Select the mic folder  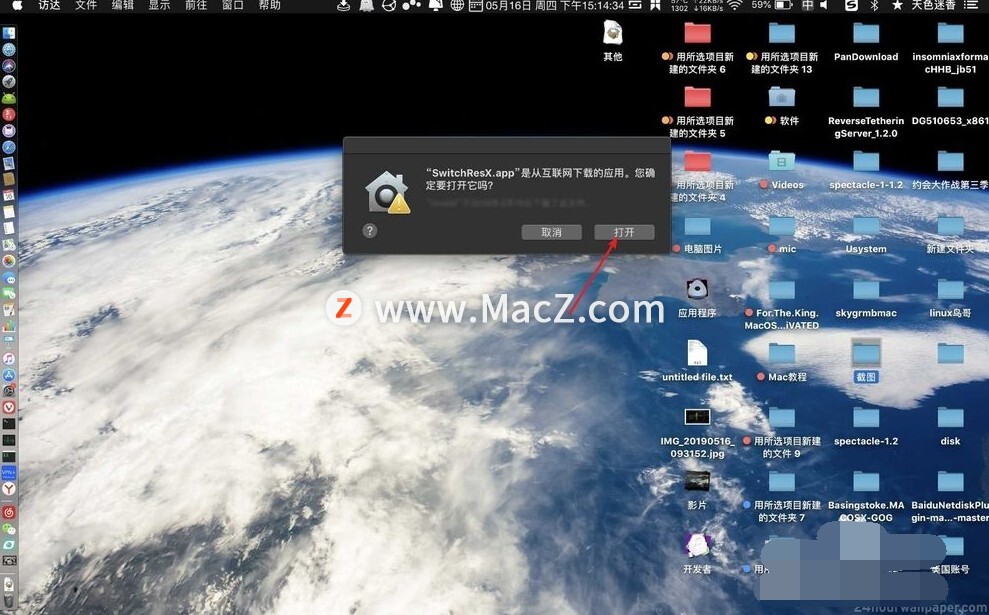(x=781, y=234)
